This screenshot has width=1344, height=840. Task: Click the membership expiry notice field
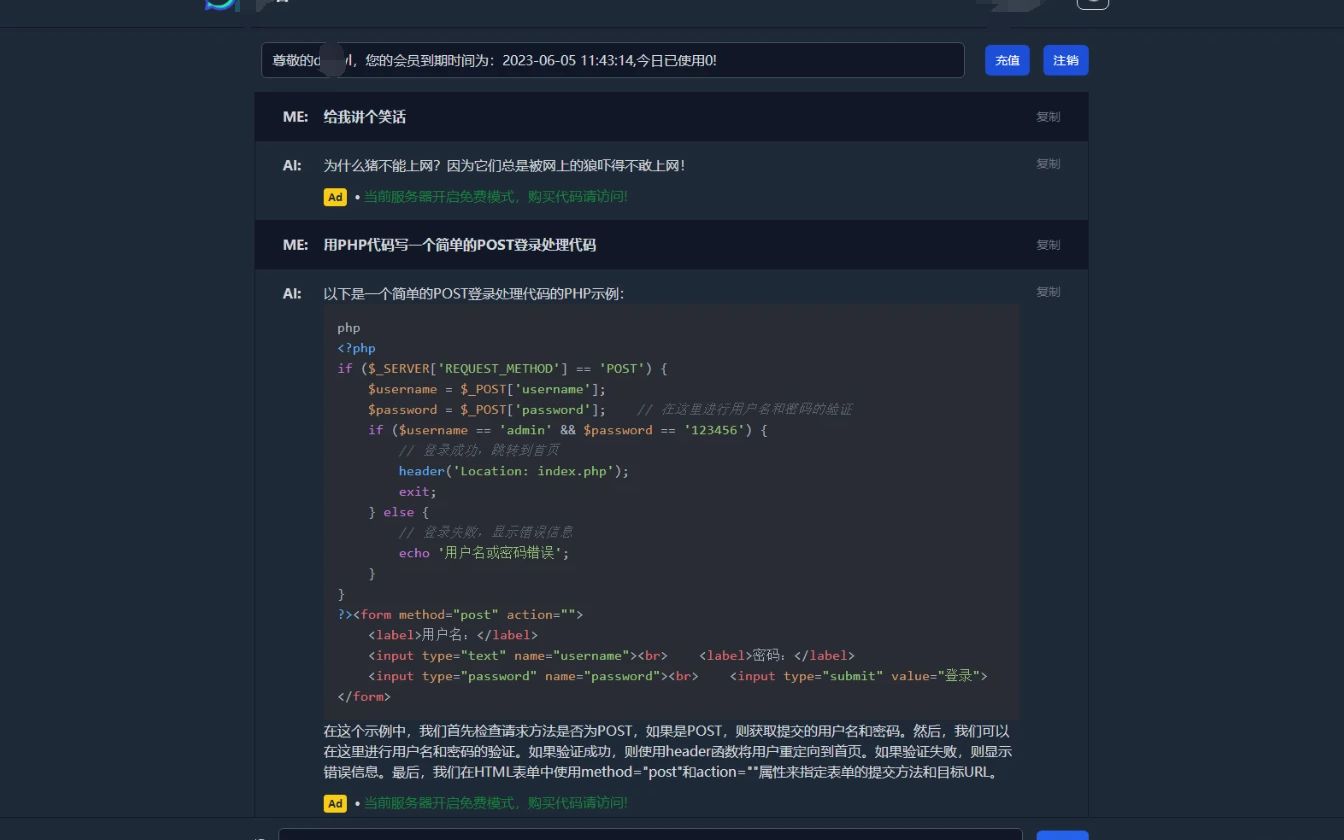click(x=613, y=60)
